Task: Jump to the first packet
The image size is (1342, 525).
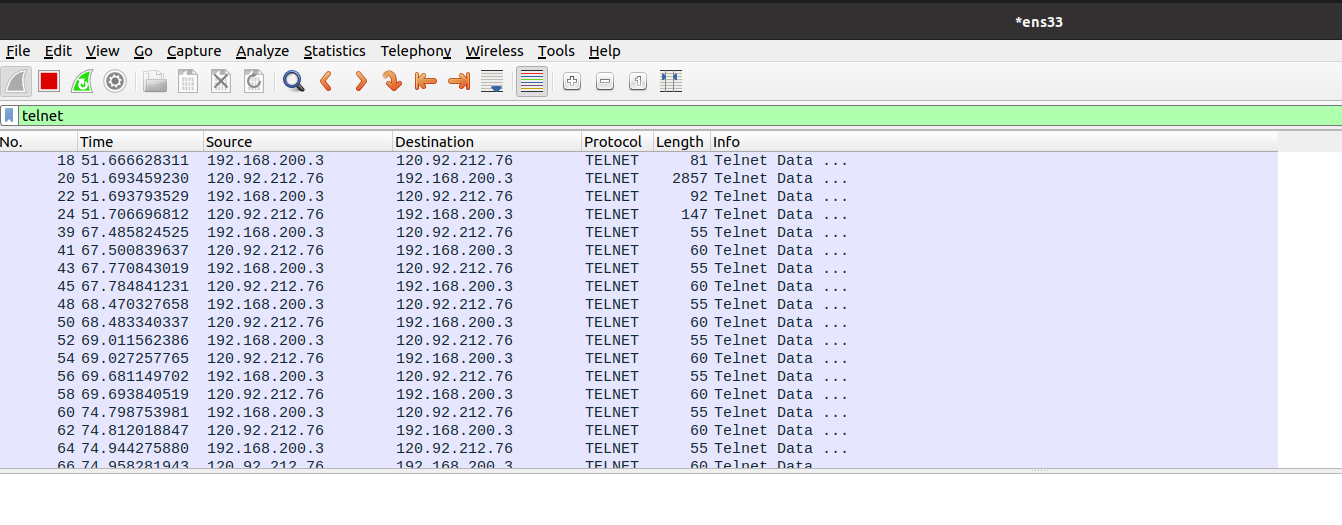Action: click(x=425, y=82)
